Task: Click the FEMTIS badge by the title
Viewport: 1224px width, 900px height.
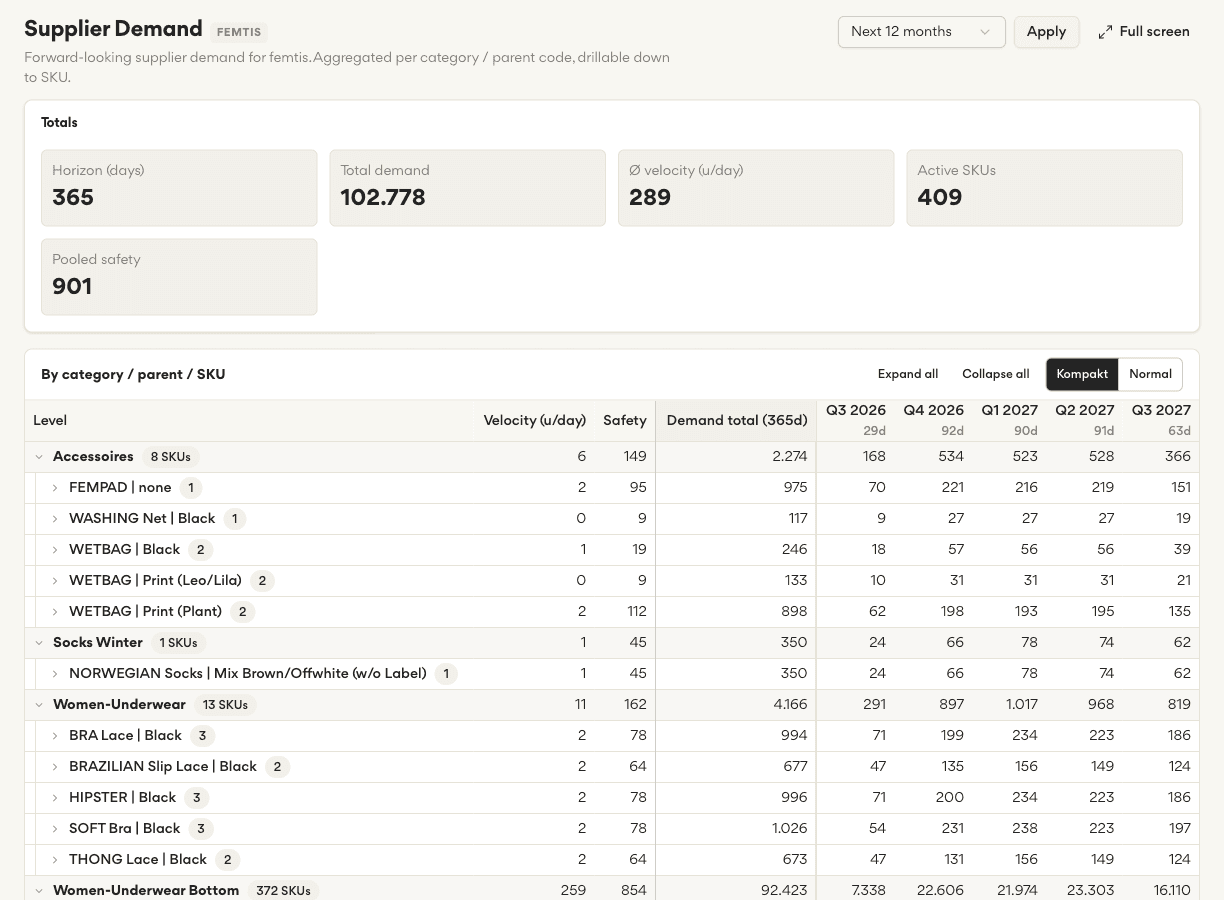Action: pos(239,32)
